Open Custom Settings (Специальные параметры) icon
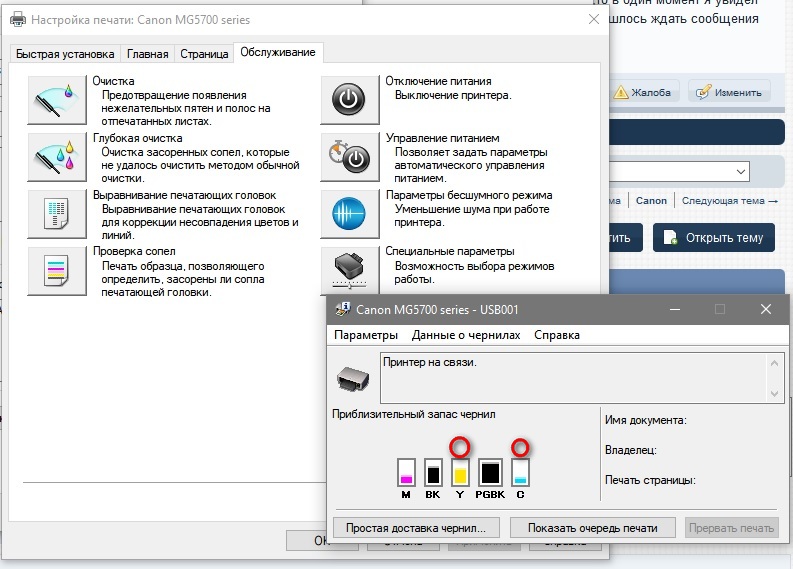 point(350,271)
